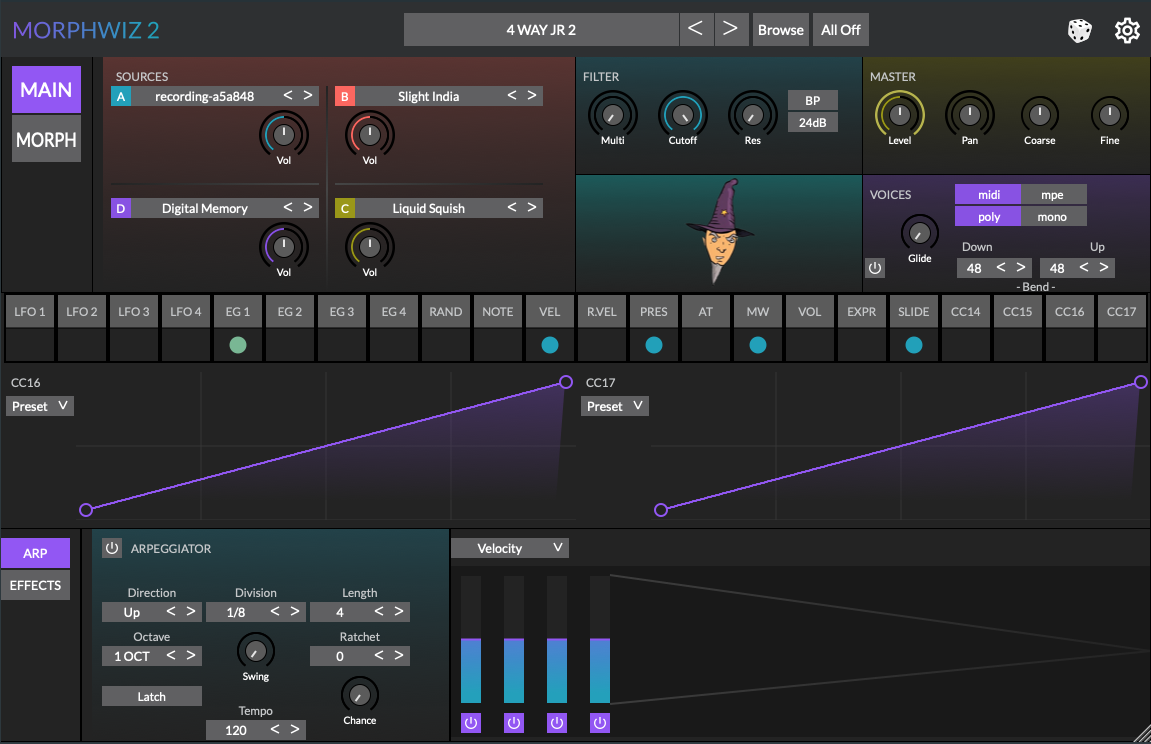Open the CC17 Preset dropdown
Image resolution: width=1151 pixels, height=744 pixels.
coord(615,406)
